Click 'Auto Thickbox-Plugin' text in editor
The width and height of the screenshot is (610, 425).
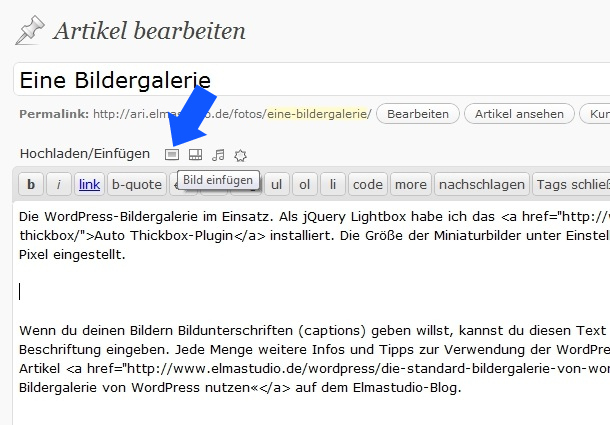pyautogui.click(x=164, y=235)
